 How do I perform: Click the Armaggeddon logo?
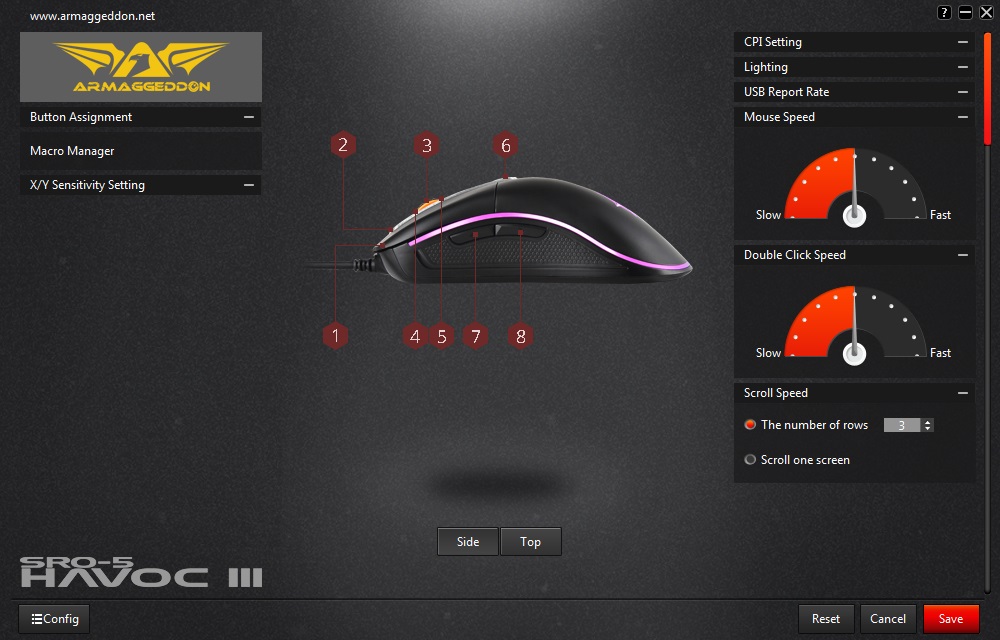pyautogui.click(x=140, y=66)
